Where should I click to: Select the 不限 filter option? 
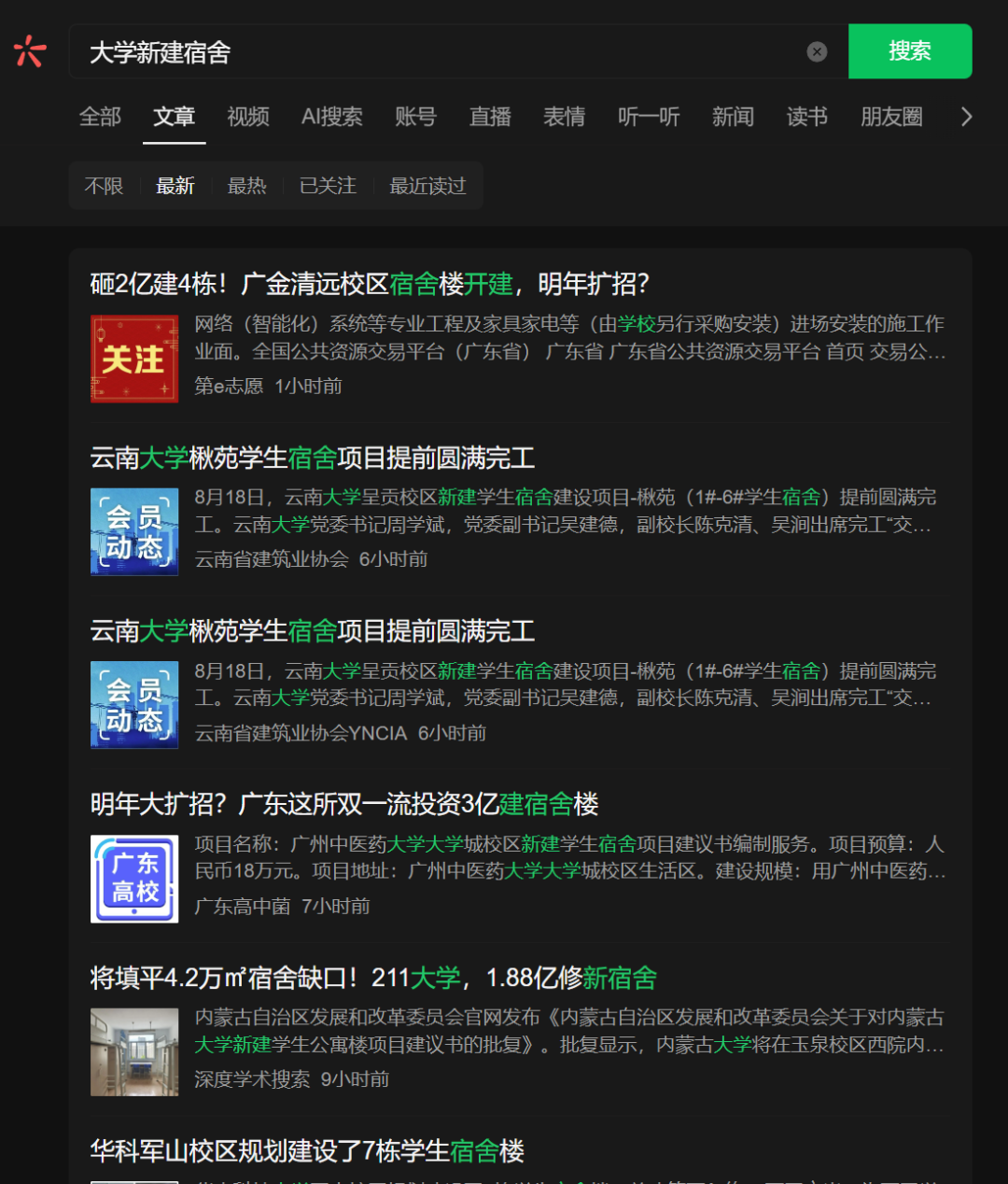tap(104, 186)
